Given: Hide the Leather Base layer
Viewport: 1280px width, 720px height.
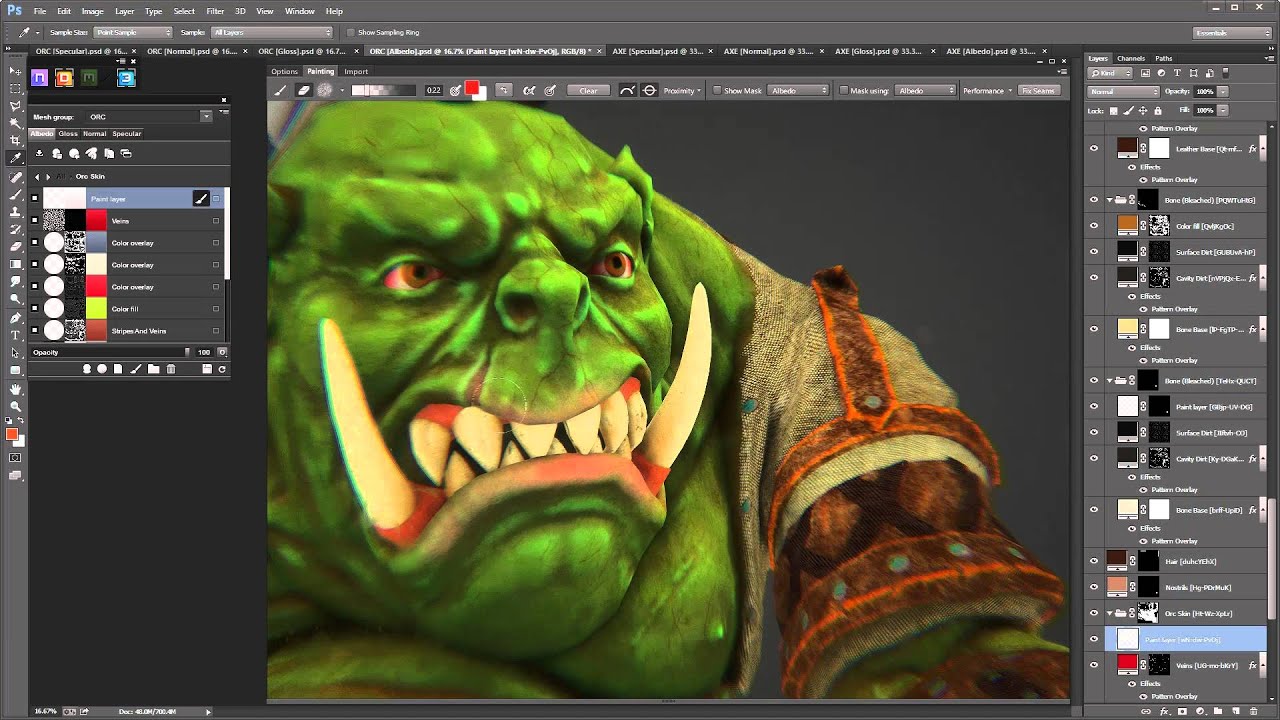Looking at the screenshot, I should 1093,148.
